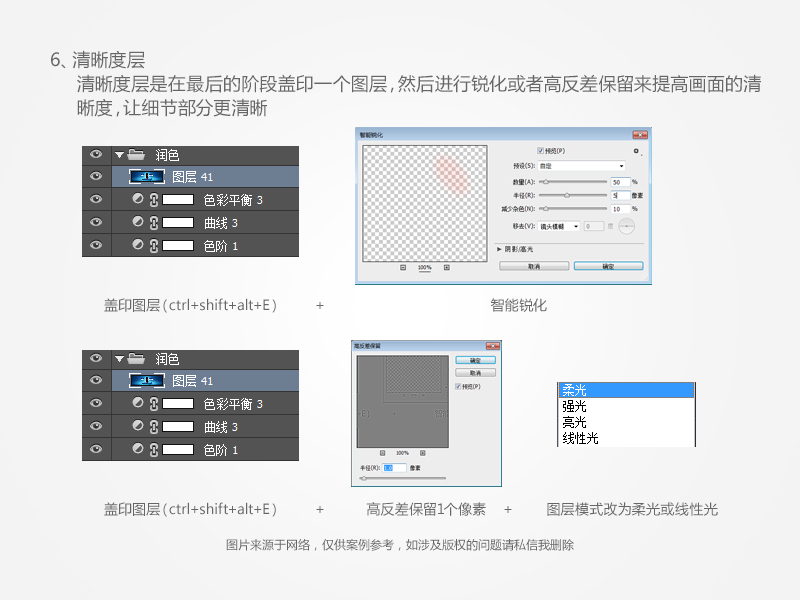Open the gear settings icon in 智能锐化
This screenshot has height=600, width=800.
click(x=636, y=151)
